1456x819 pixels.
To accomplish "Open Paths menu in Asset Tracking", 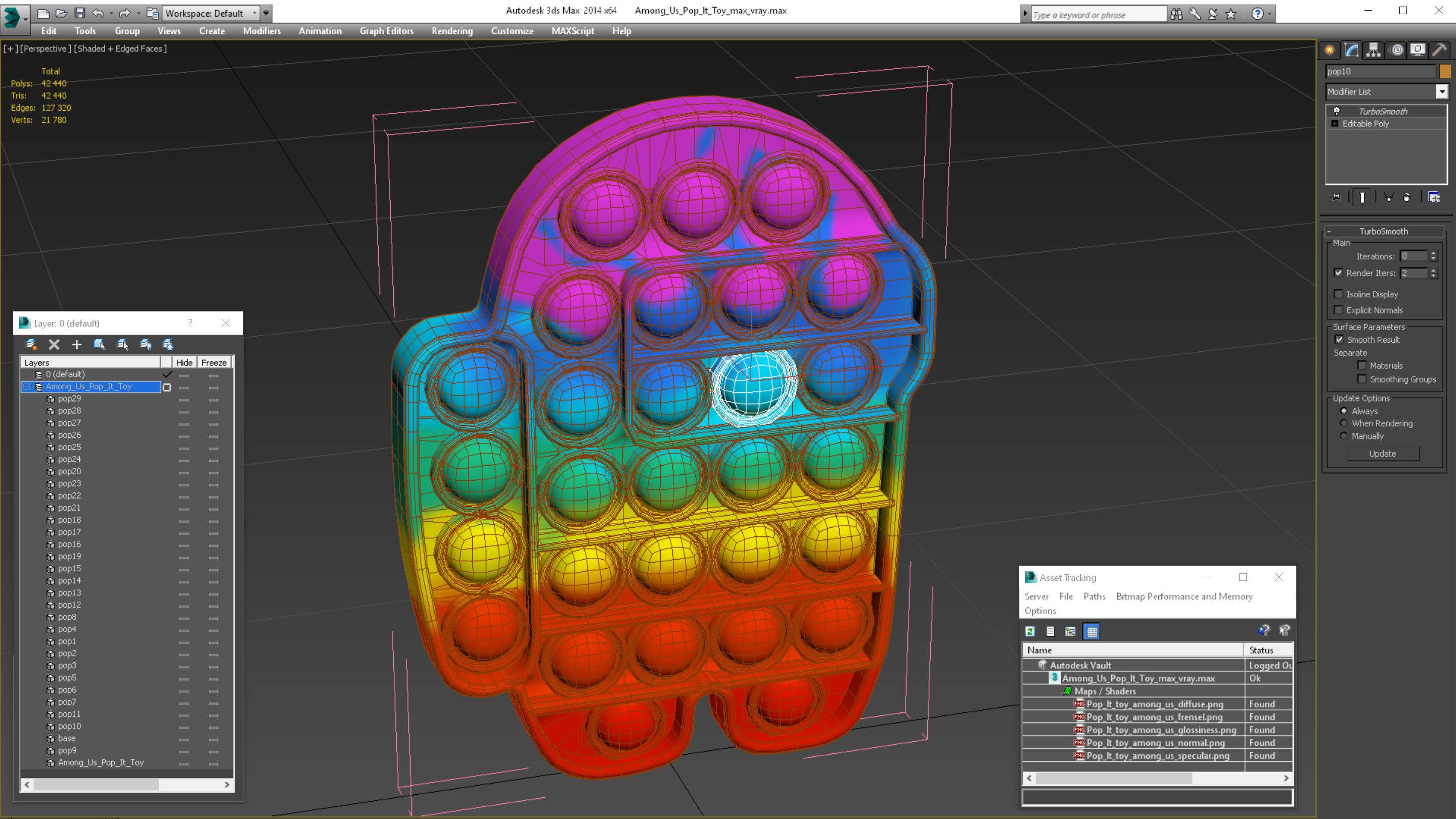I will (x=1094, y=597).
